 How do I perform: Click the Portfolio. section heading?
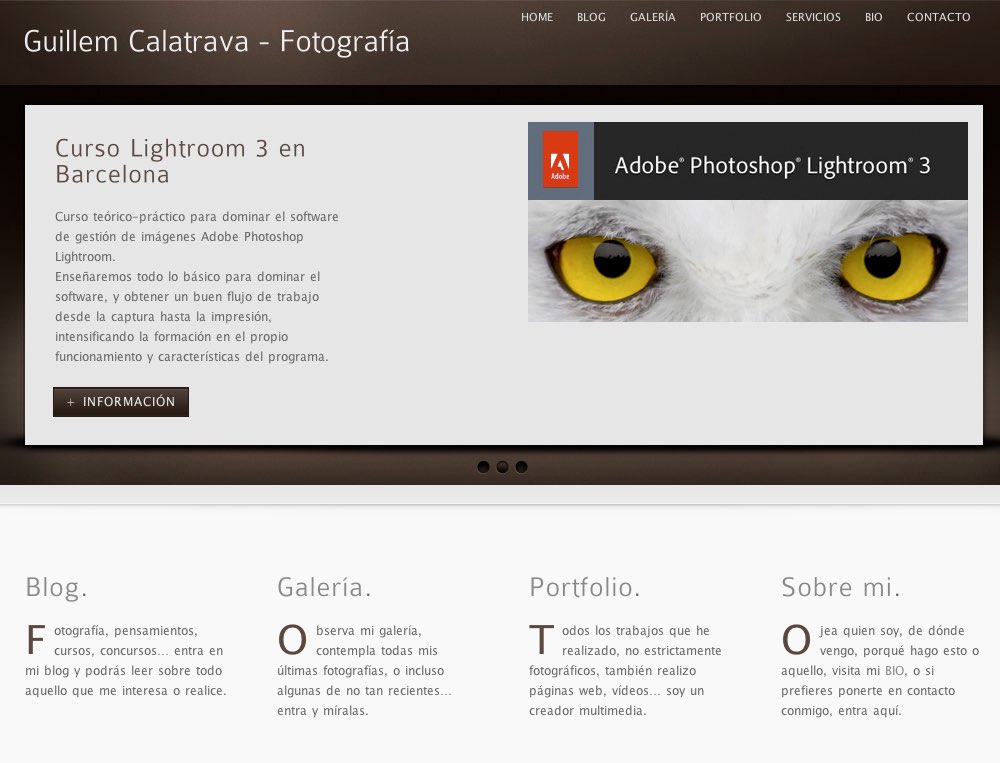pyautogui.click(x=585, y=588)
